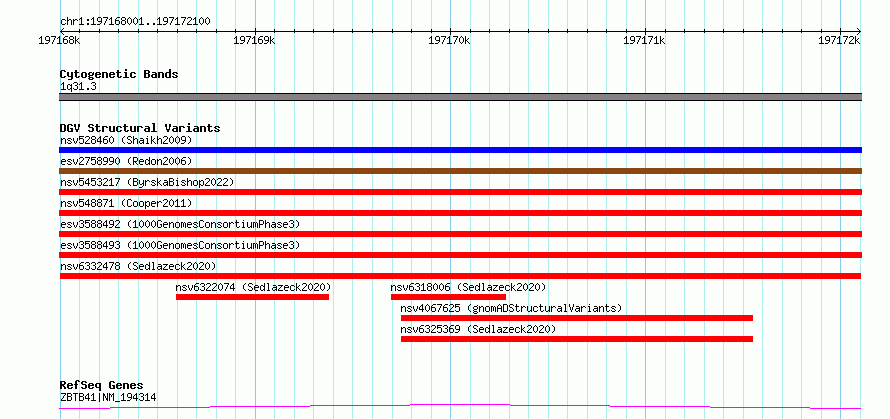
Task: Click the chr1:197168001..197172100 region label
Action: click(135, 22)
